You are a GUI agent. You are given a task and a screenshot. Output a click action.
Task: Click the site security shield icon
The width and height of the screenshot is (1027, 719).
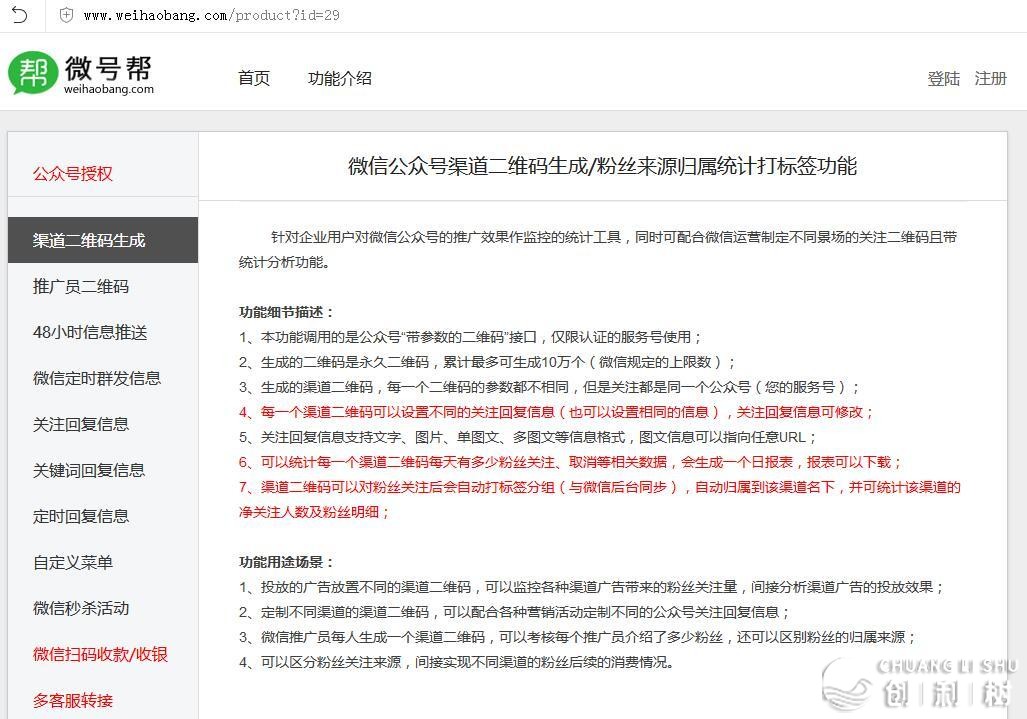point(66,15)
